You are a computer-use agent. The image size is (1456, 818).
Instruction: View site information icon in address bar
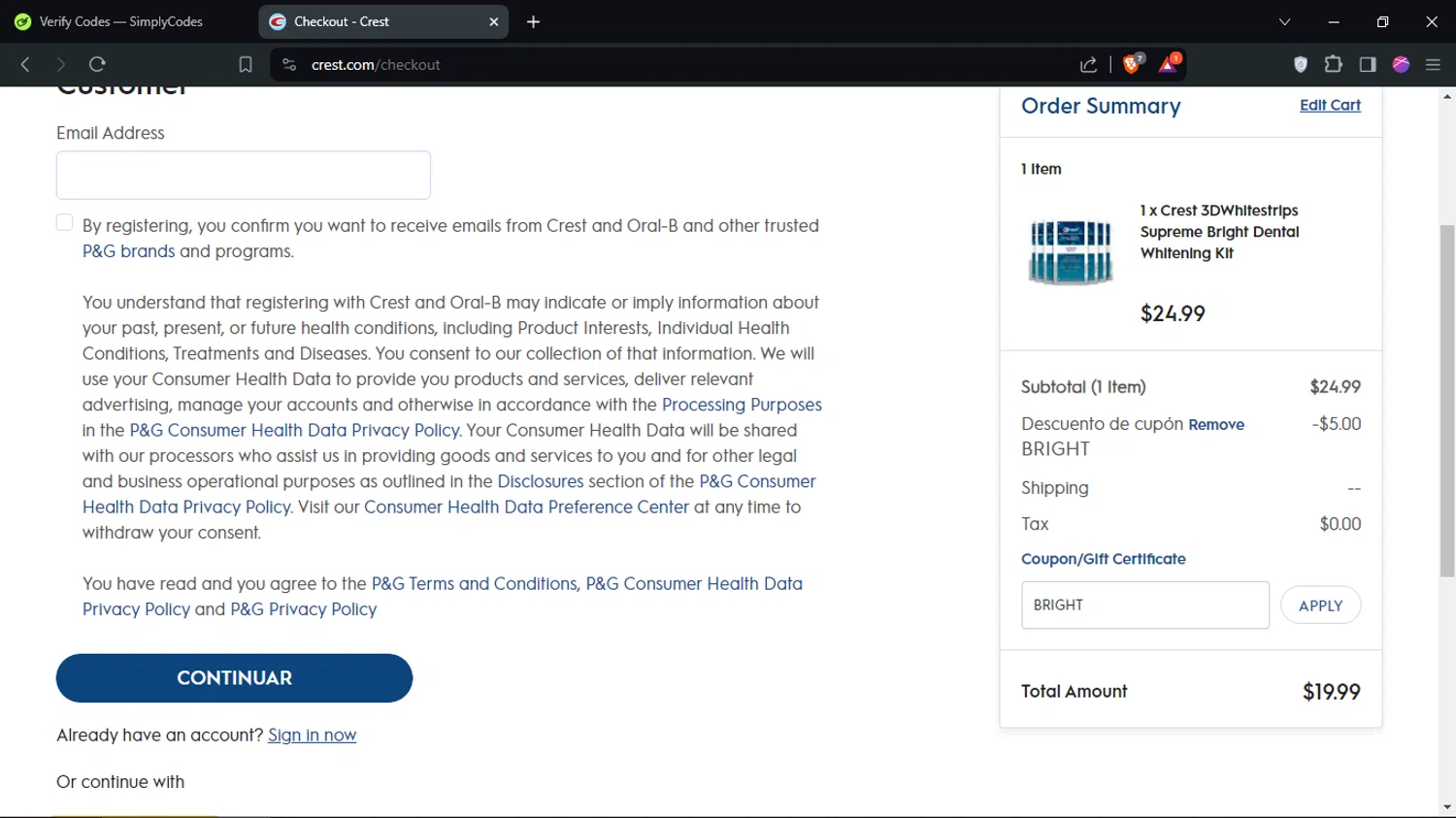tap(288, 64)
